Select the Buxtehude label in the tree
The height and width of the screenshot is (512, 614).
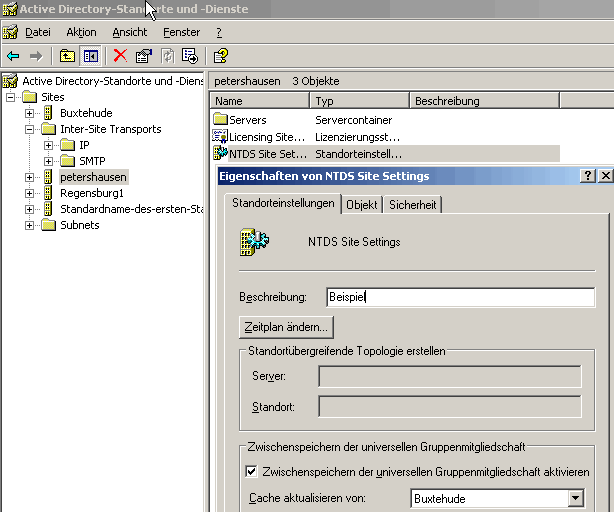(x=87, y=113)
